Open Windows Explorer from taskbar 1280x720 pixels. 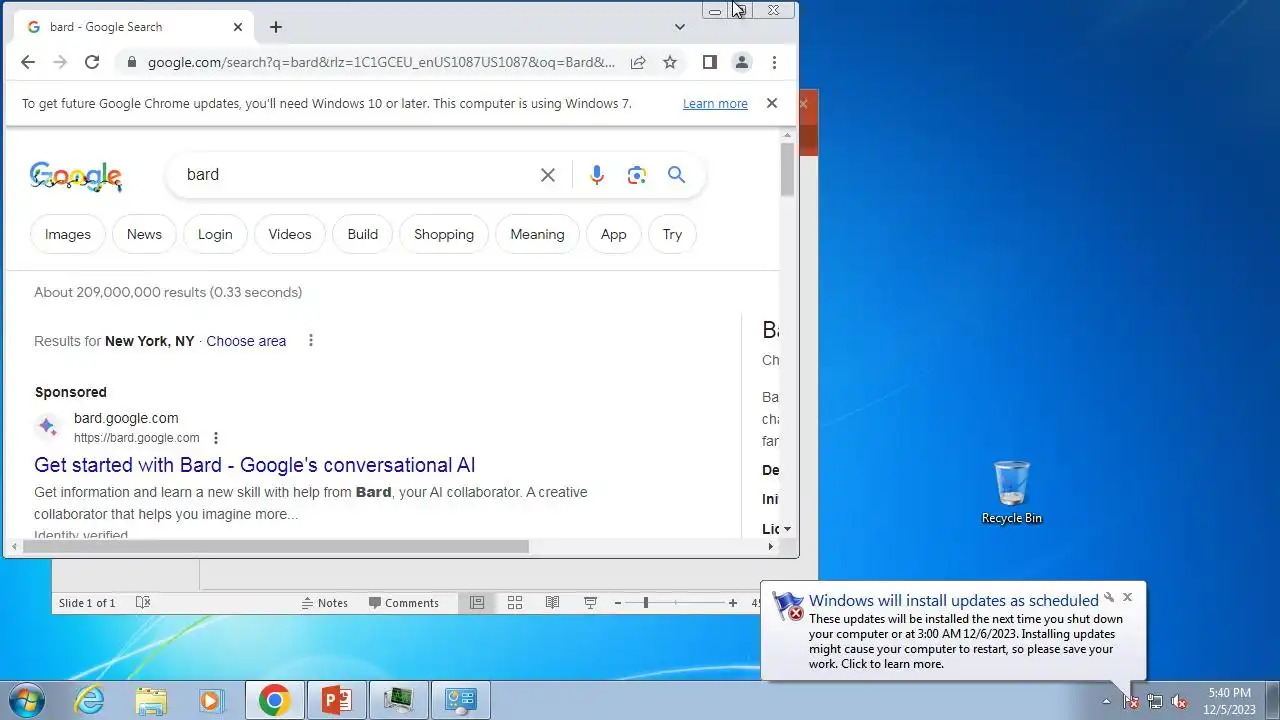pyautogui.click(x=151, y=700)
